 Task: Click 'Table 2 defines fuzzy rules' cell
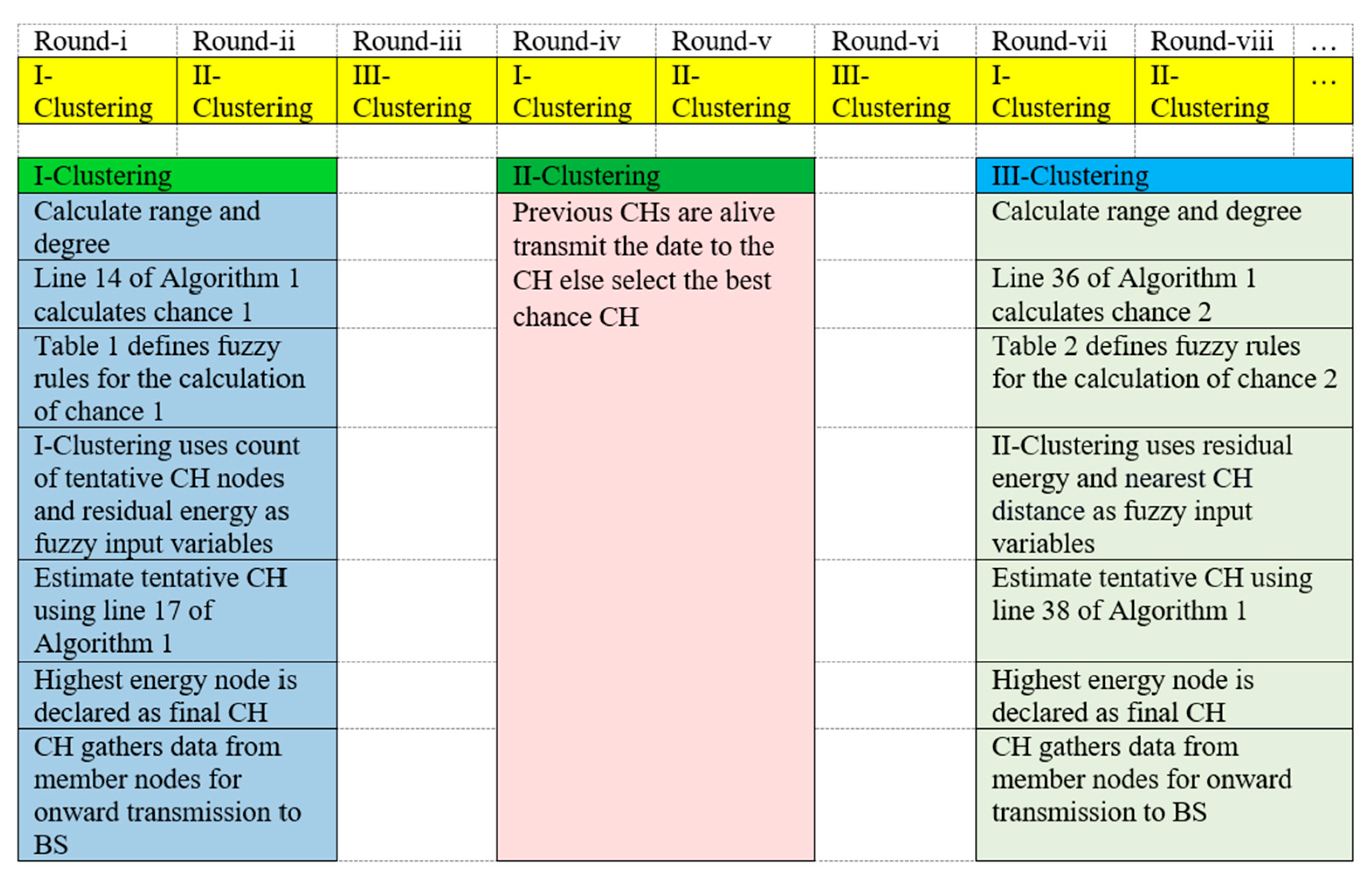pos(1163,378)
